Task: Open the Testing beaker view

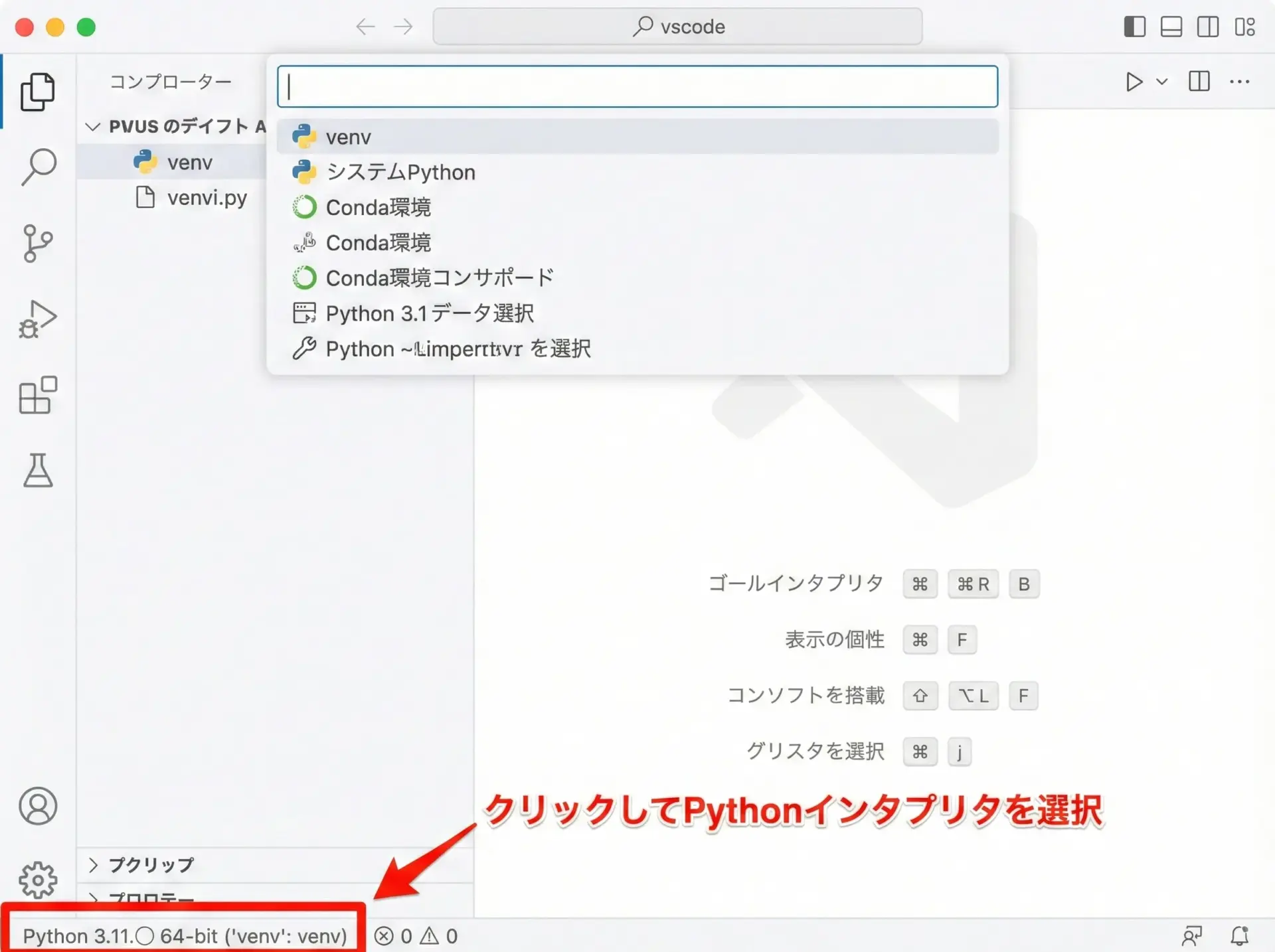Action: point(38,471)
